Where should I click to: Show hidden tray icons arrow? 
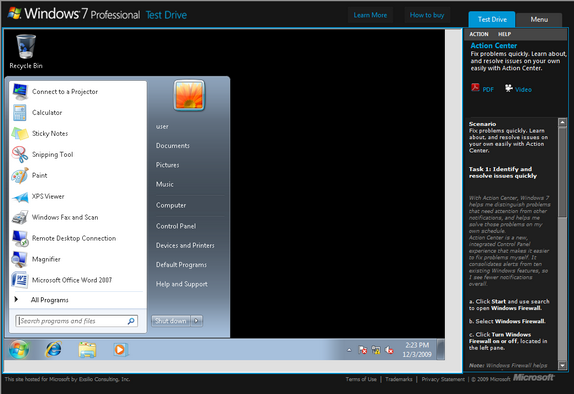[349, 350]
